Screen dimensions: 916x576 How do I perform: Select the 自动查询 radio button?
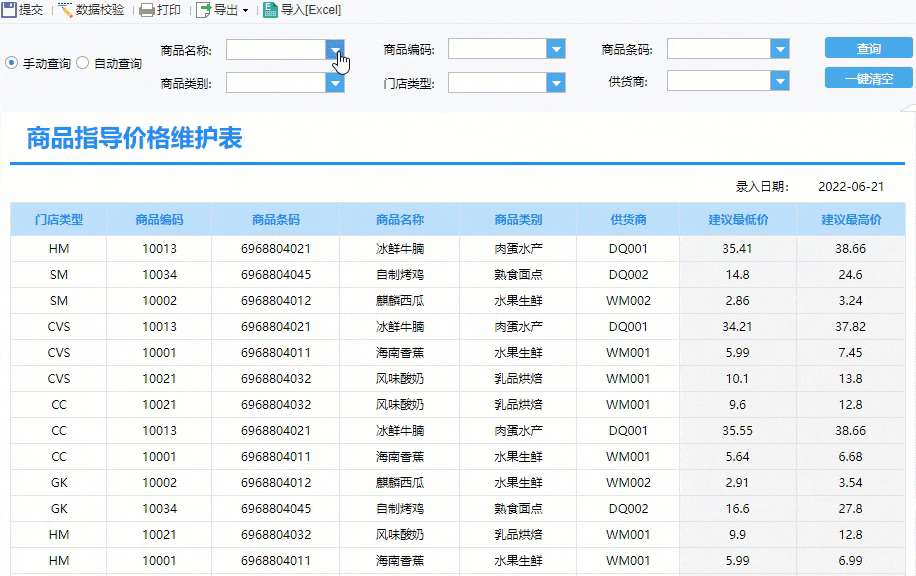click(x=83, y=63)
